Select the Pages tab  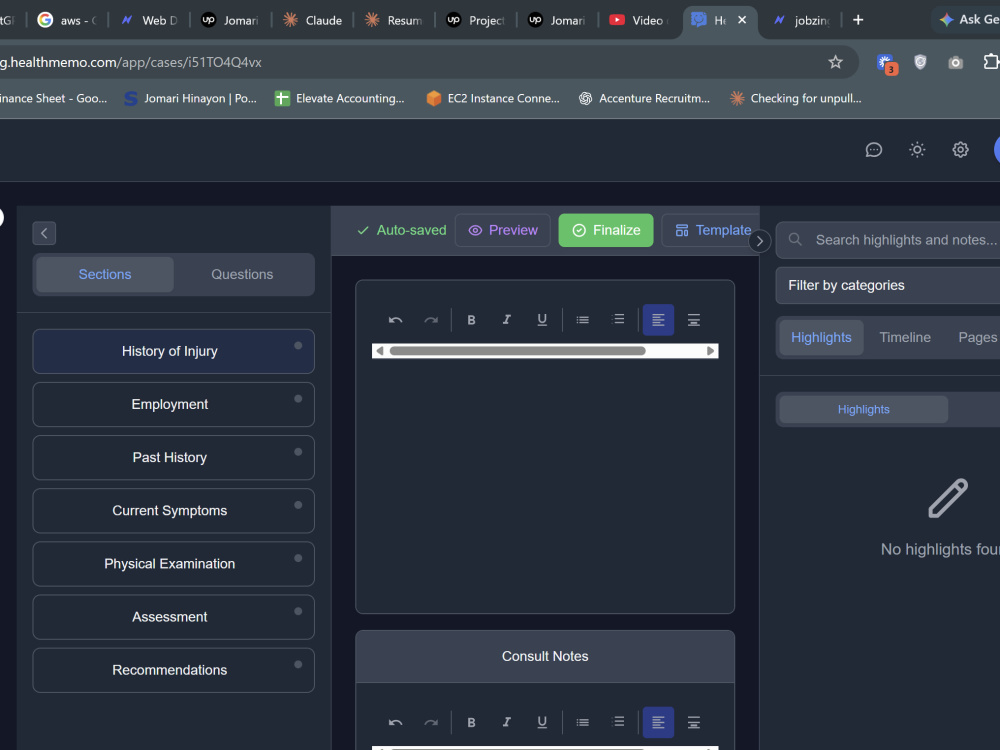point(978,337)
